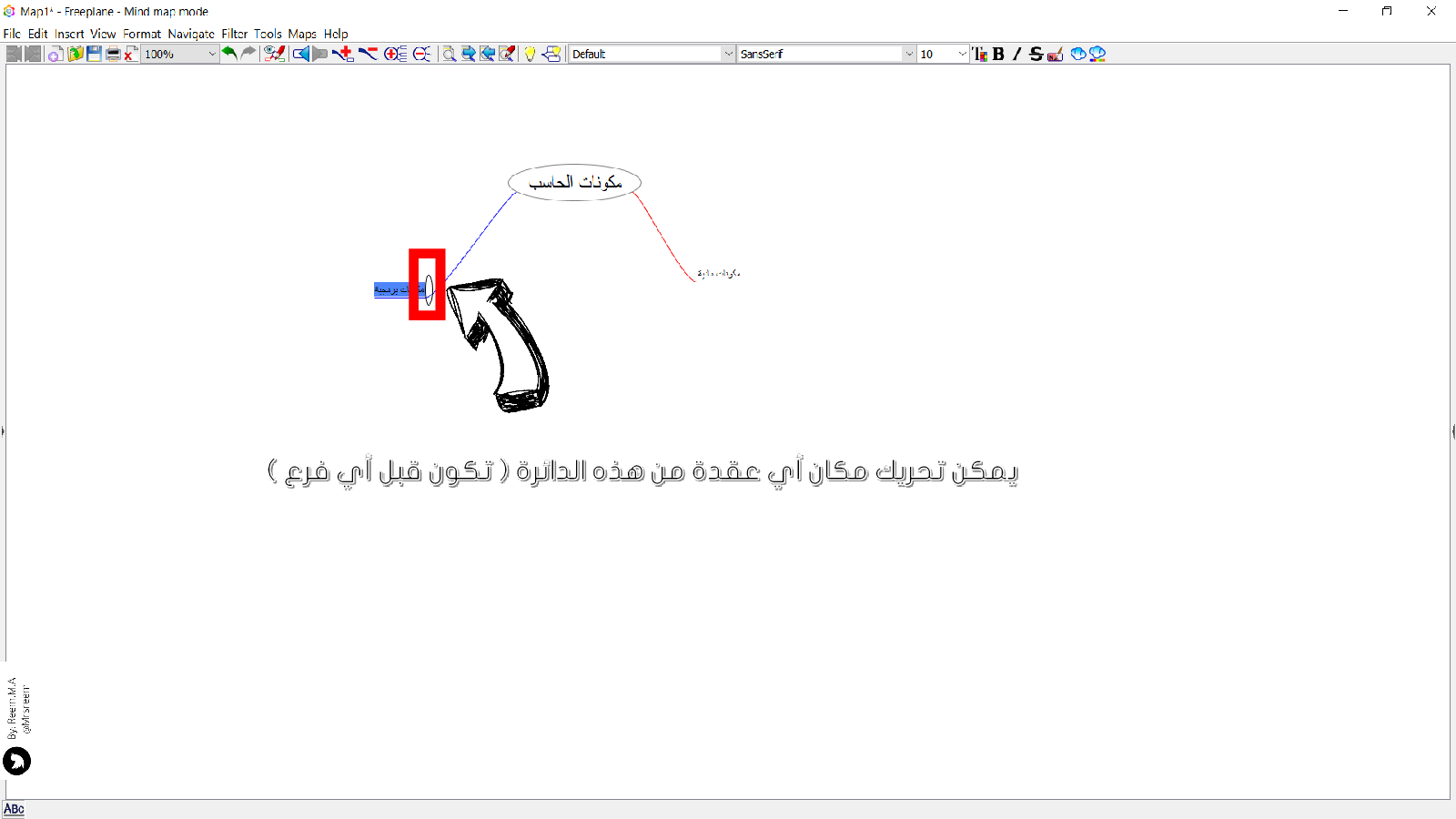Toggle bold text formatting
Viewport: 1456px width, 819px height.
998,55
